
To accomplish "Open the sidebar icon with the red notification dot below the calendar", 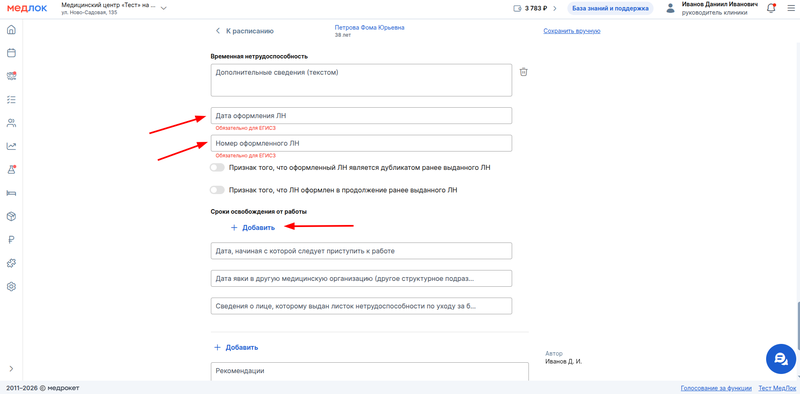I will [x=11, y=76].
